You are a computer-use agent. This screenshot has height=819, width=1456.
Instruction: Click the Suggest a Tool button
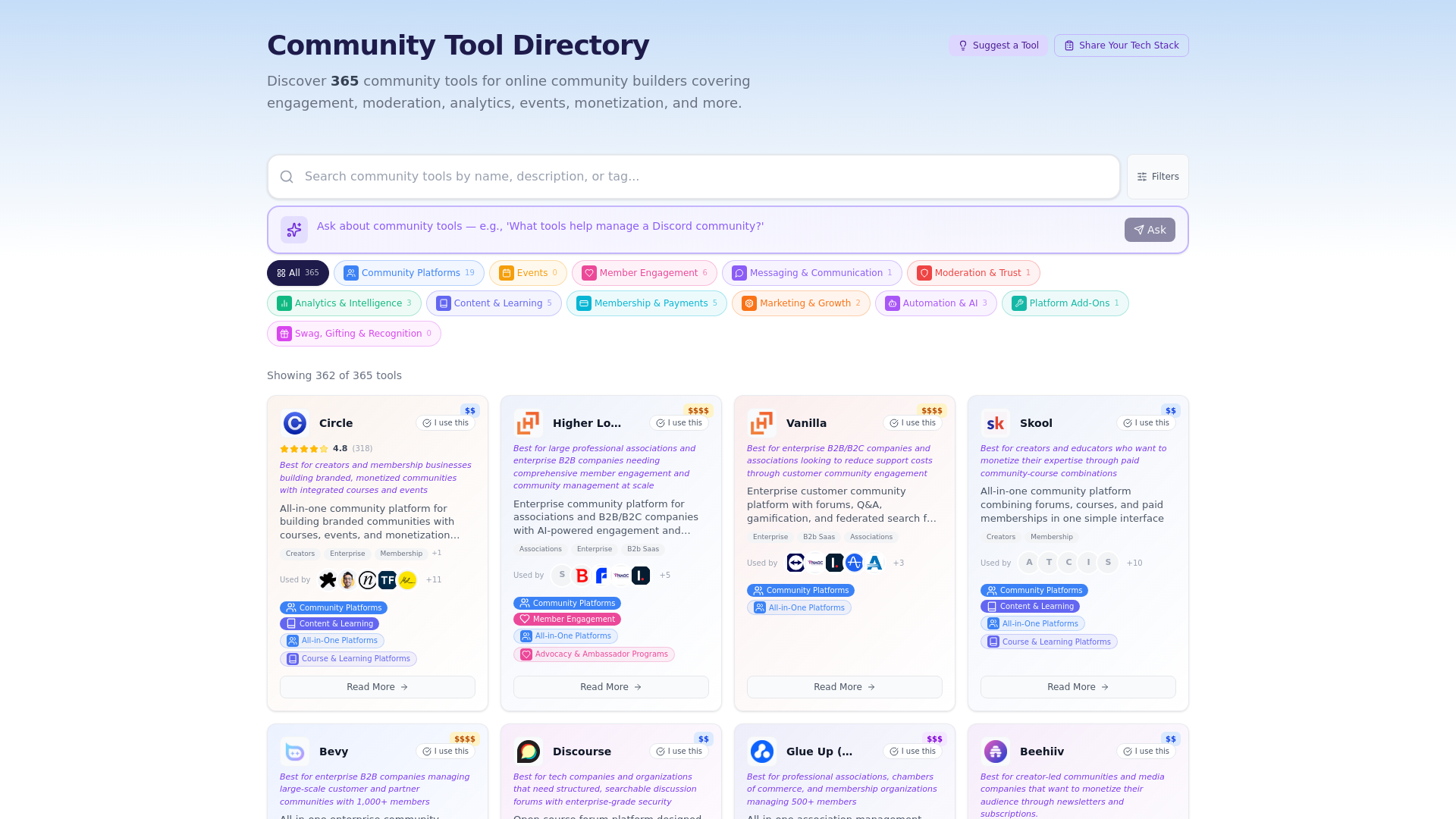pos(999,45)
